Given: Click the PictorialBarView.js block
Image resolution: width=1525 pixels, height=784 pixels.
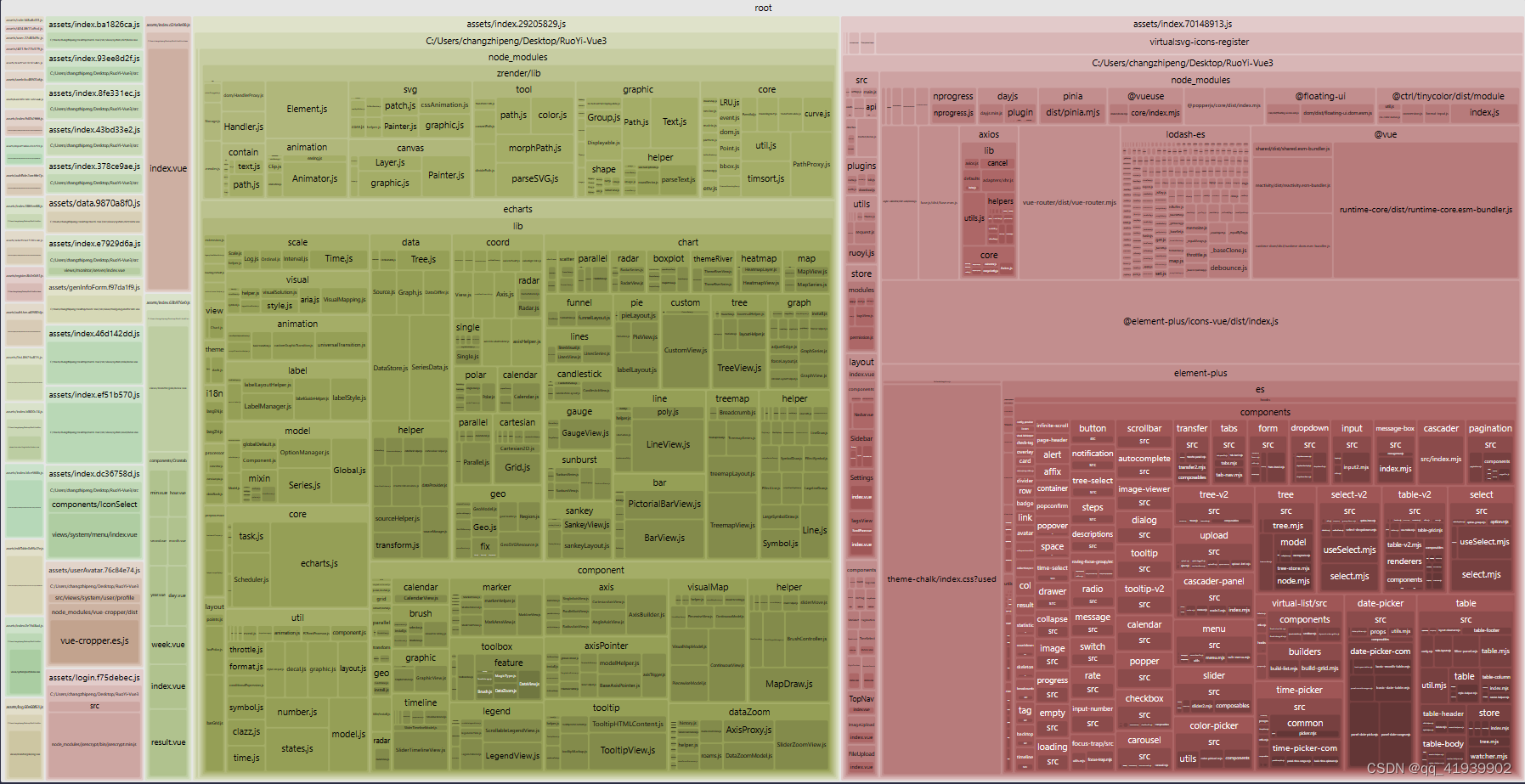Looking at the screenshot, I should point(664,504).
